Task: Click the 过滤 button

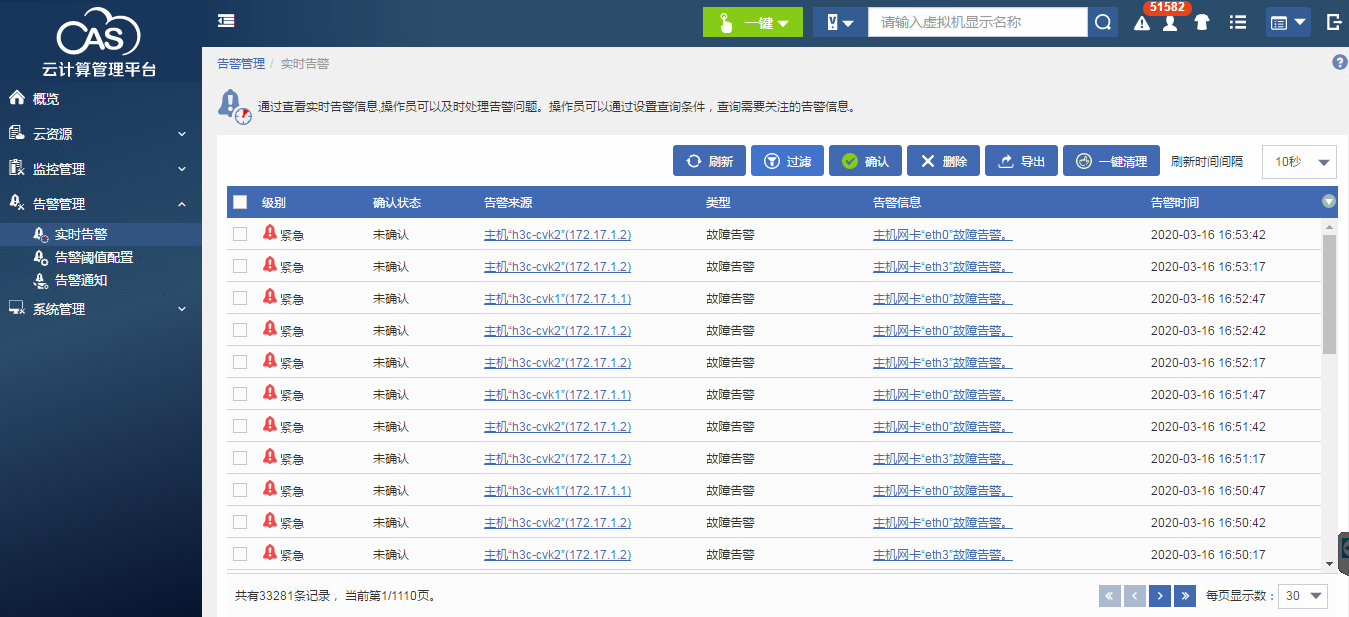Action: (787, 161)
